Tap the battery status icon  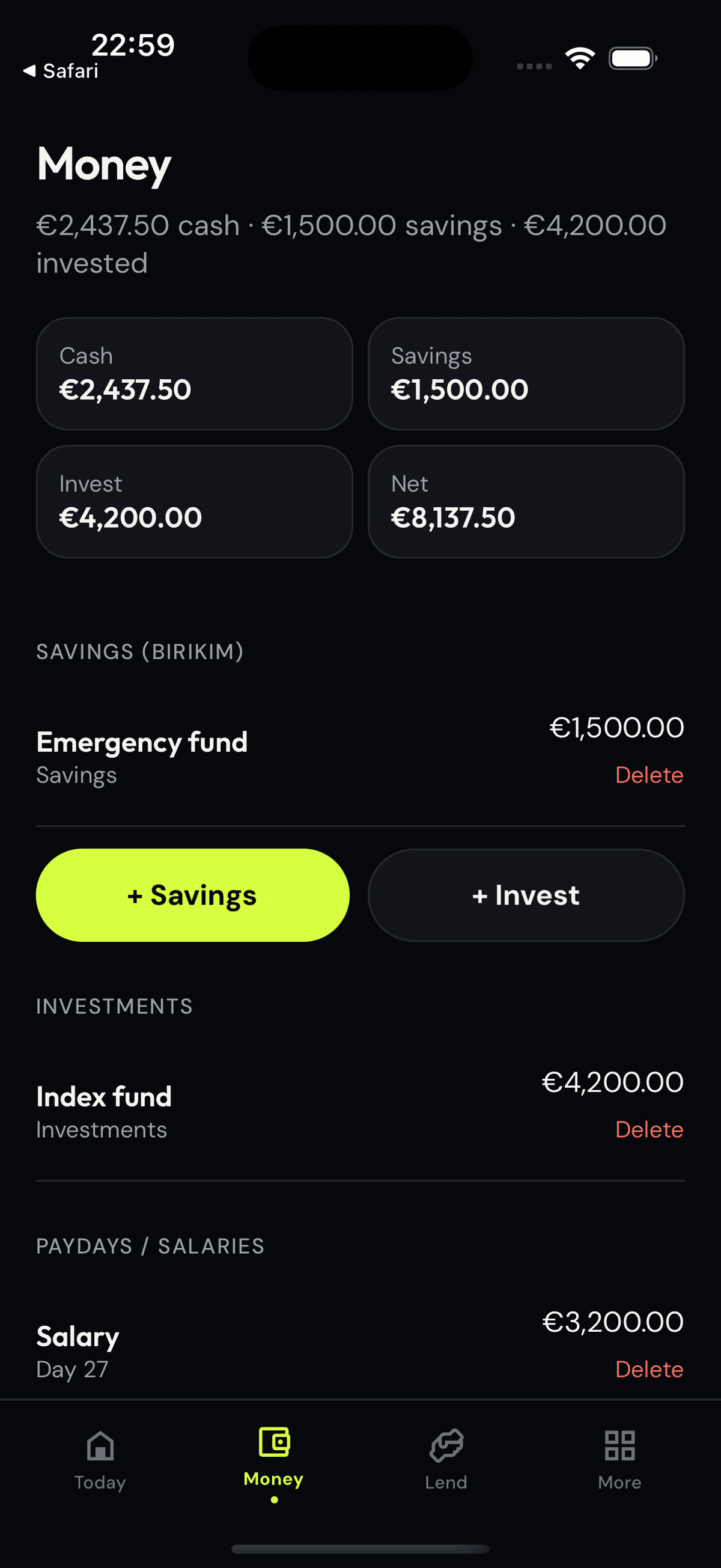[x=633, y=58]
